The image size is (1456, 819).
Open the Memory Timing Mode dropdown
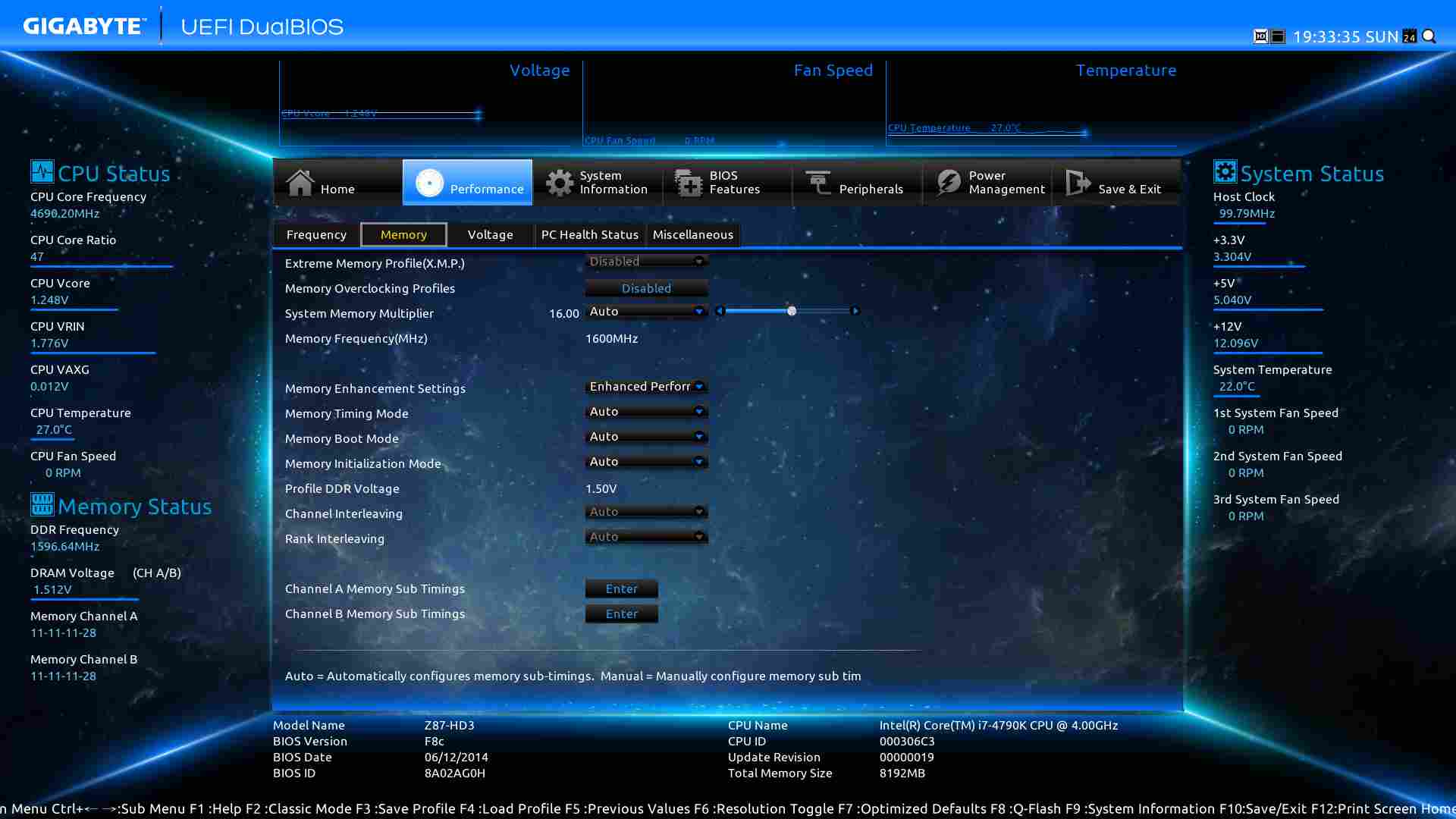point(646,412)
